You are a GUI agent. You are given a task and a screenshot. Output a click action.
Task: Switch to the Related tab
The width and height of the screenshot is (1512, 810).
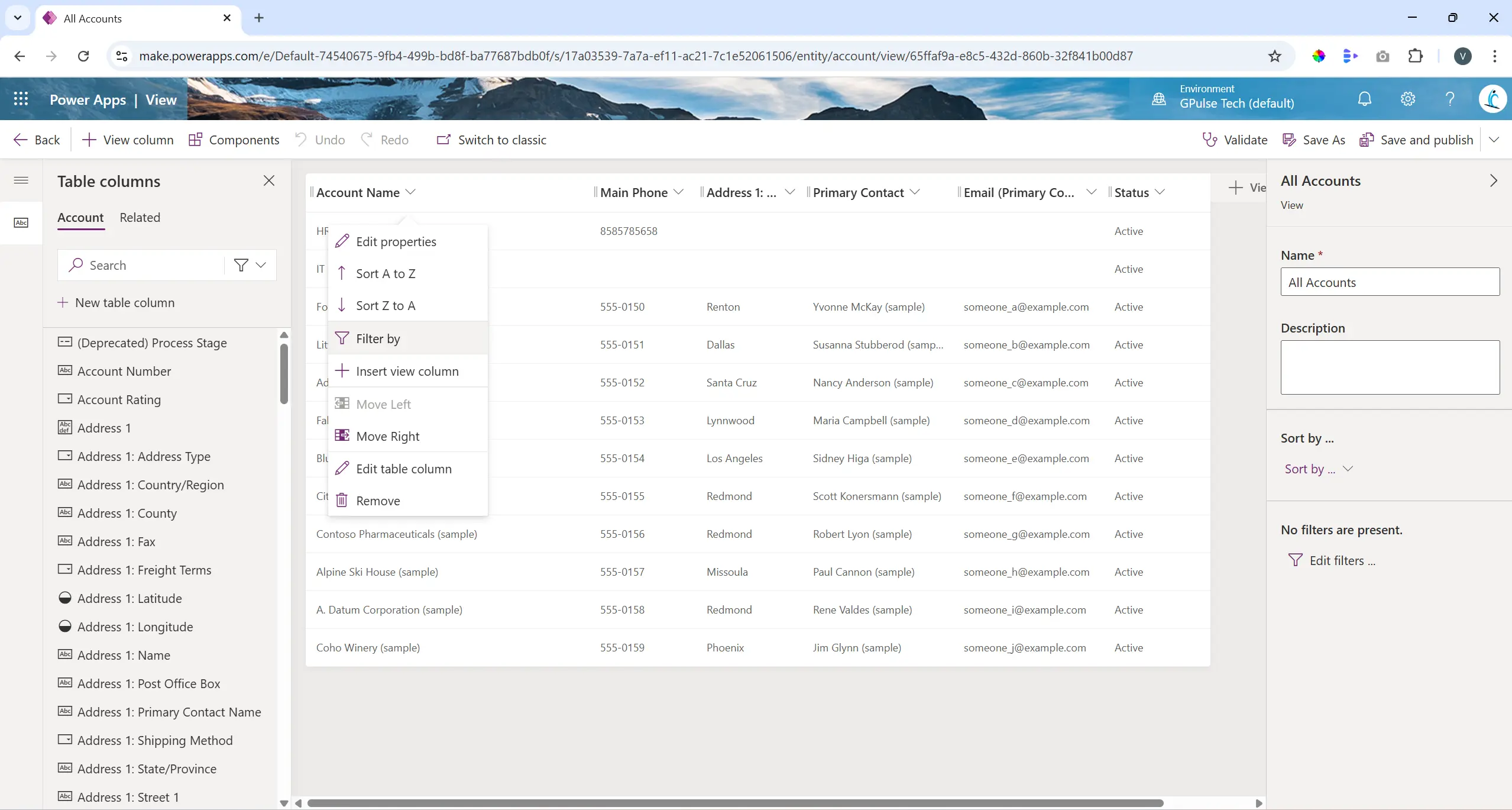click(140, 217)
